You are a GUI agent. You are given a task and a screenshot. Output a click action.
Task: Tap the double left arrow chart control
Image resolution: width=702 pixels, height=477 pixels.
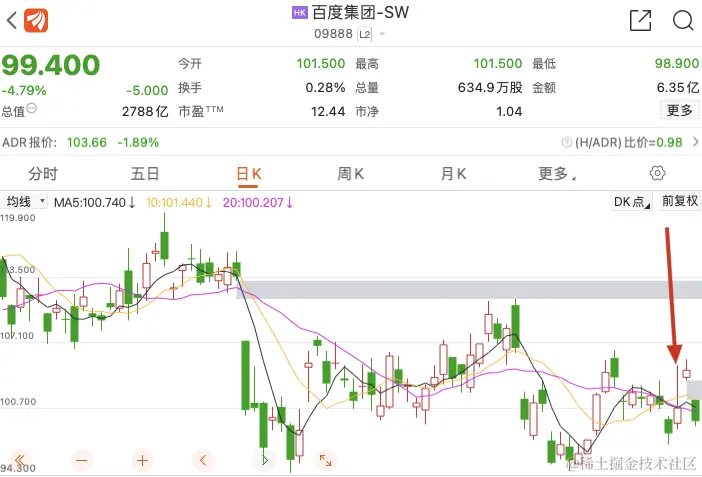20,460
